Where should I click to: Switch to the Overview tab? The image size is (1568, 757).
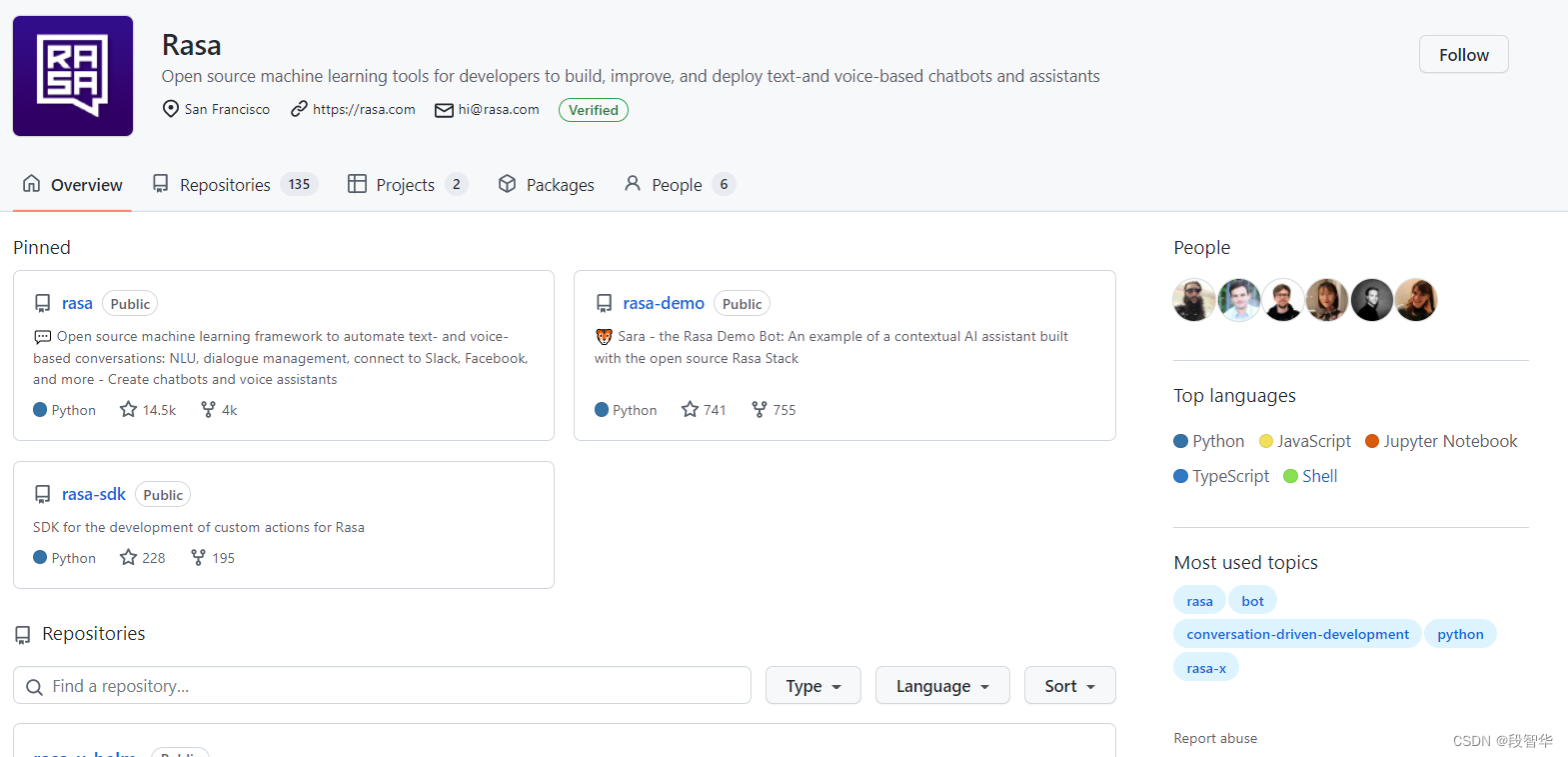(72, 185)
